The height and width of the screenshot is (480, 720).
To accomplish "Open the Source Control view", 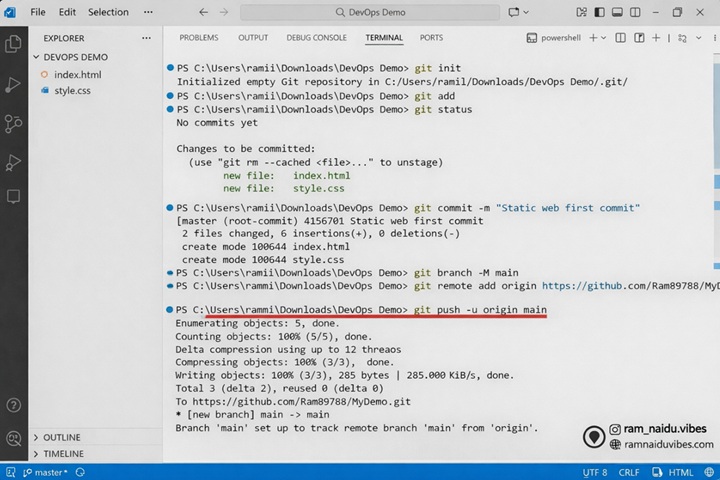I will (14, 123).
